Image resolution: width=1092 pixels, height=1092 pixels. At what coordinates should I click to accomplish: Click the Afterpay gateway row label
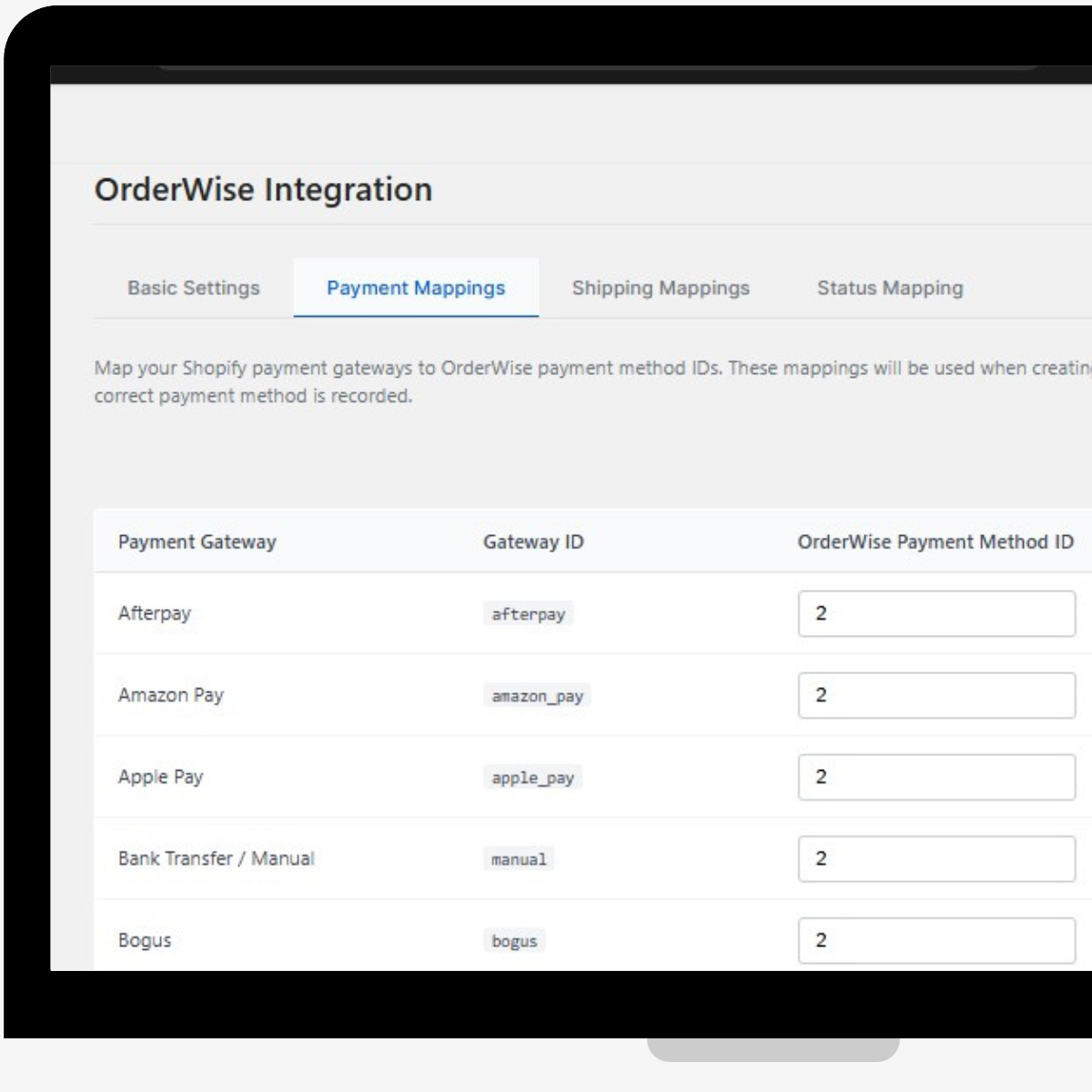[154, 613]
